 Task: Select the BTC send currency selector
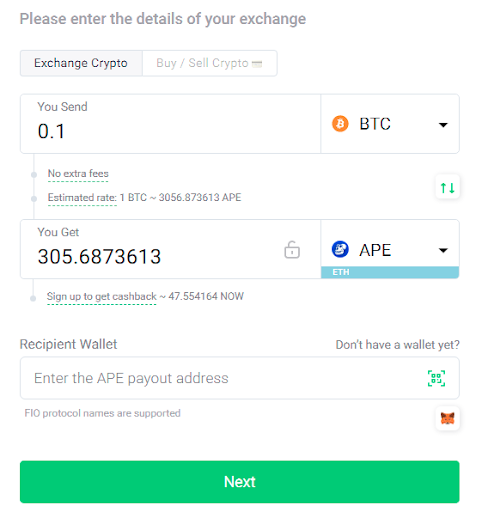click(x=390, y=124)
